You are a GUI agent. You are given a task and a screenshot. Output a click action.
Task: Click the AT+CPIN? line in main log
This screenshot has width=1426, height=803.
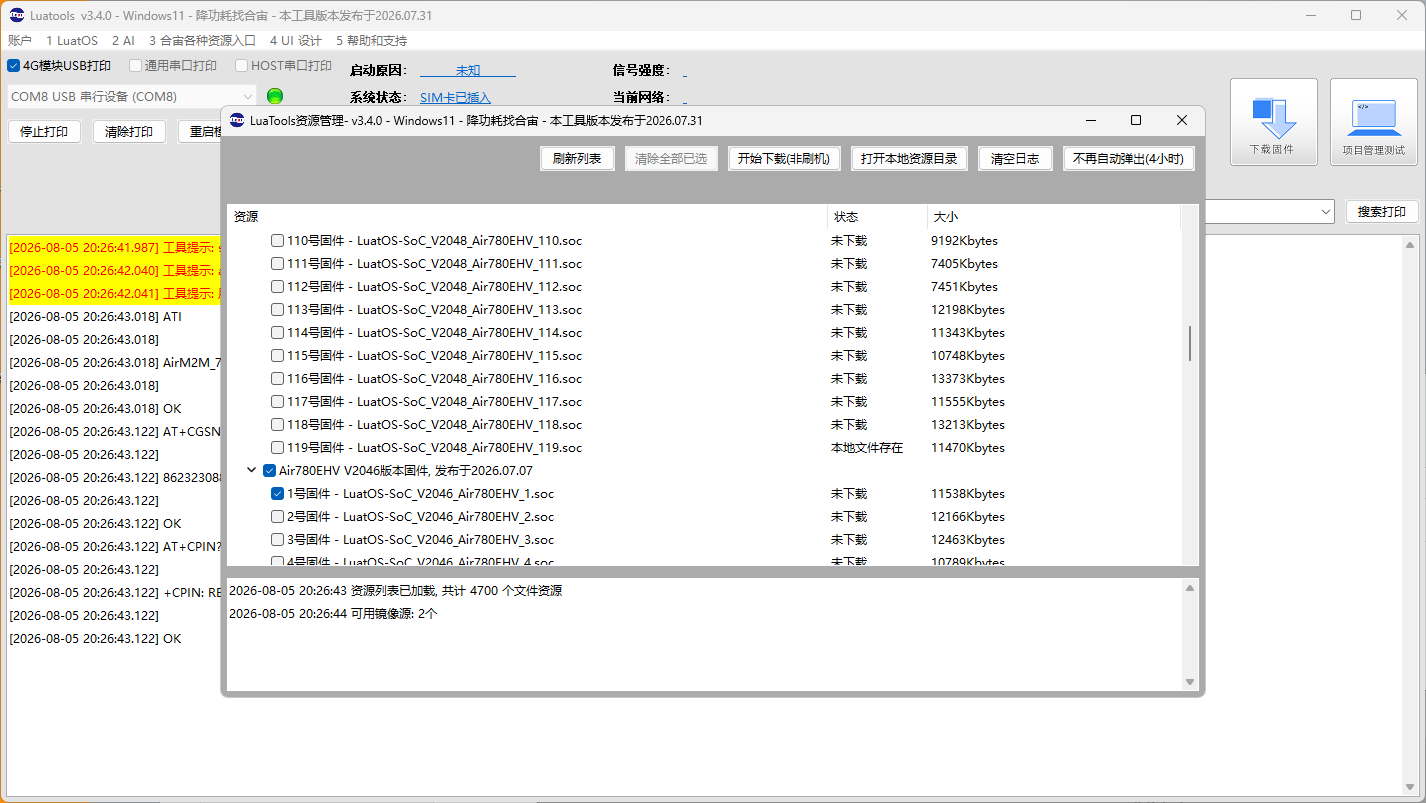coord(115,546)
